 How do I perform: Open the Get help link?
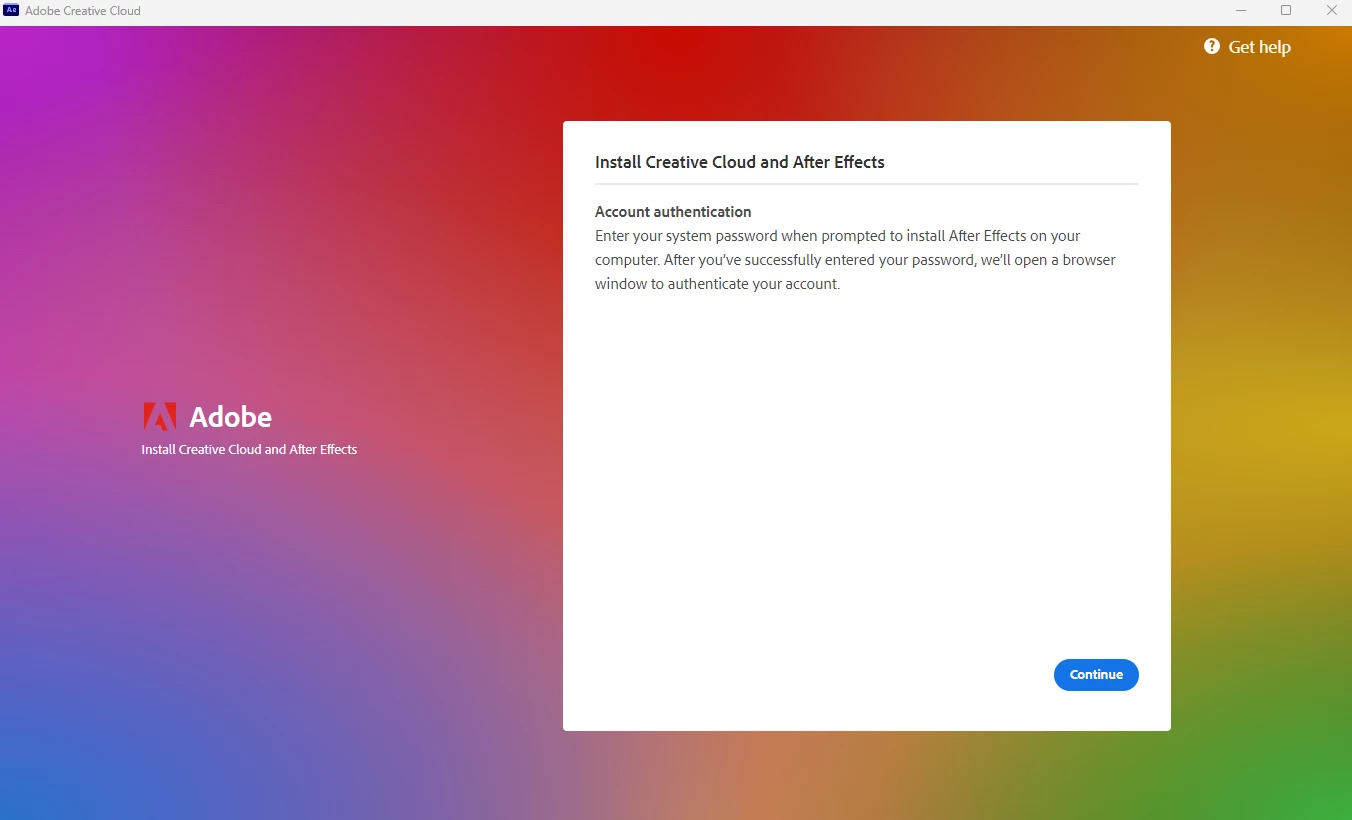point(1247,47)
